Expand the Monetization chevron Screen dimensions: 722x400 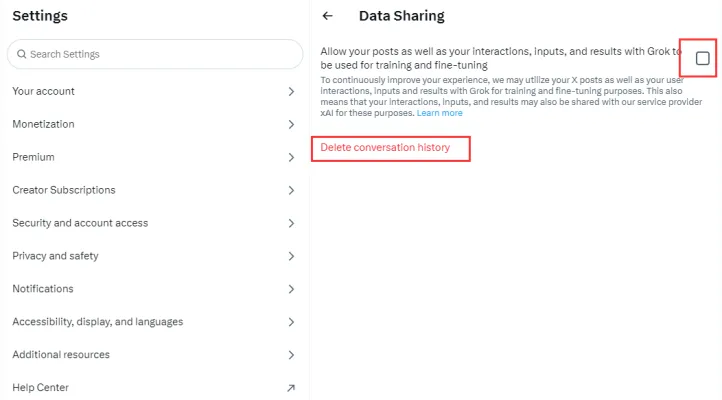coord(291,125)
